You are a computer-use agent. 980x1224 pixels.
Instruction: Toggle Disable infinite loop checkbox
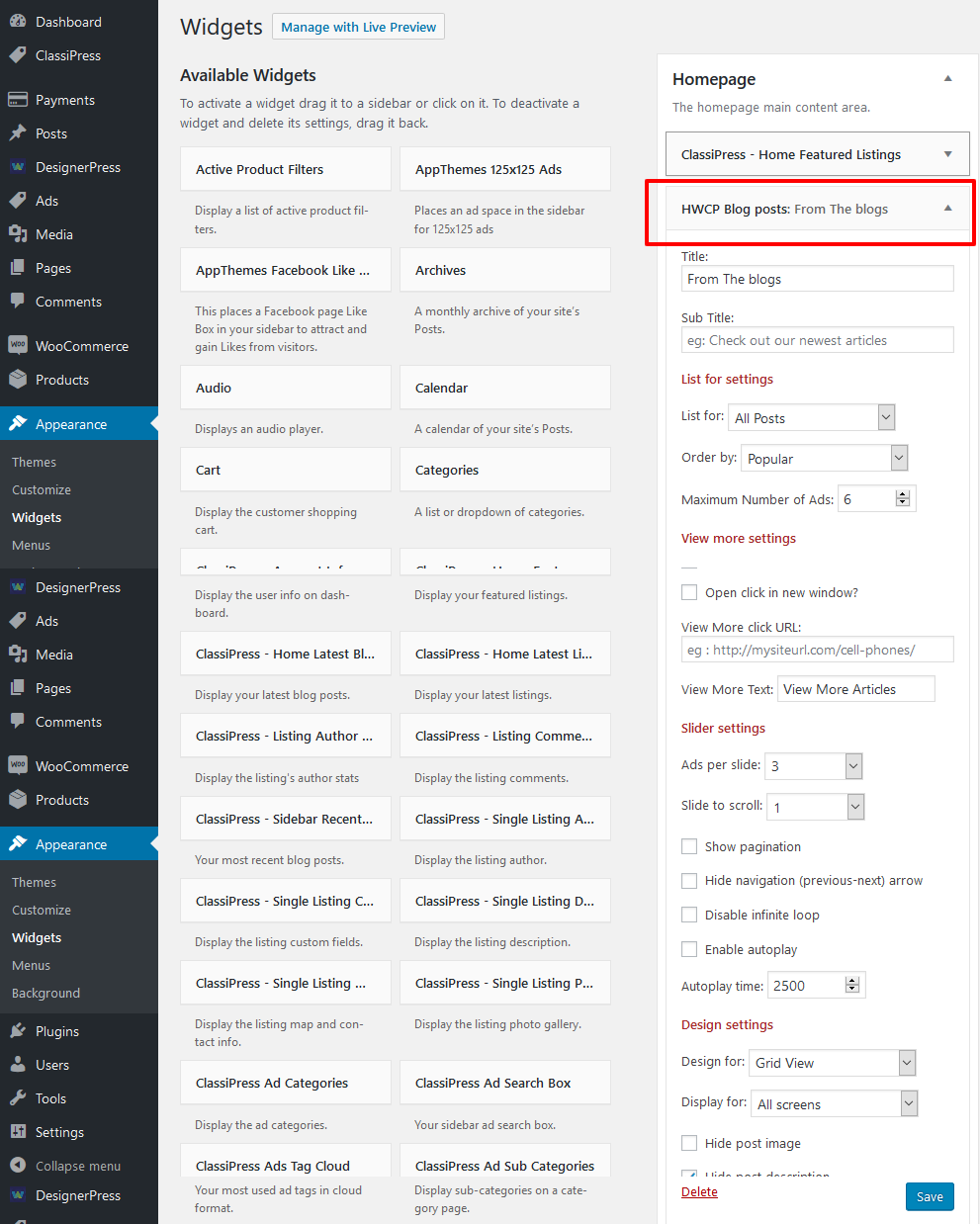689,915
